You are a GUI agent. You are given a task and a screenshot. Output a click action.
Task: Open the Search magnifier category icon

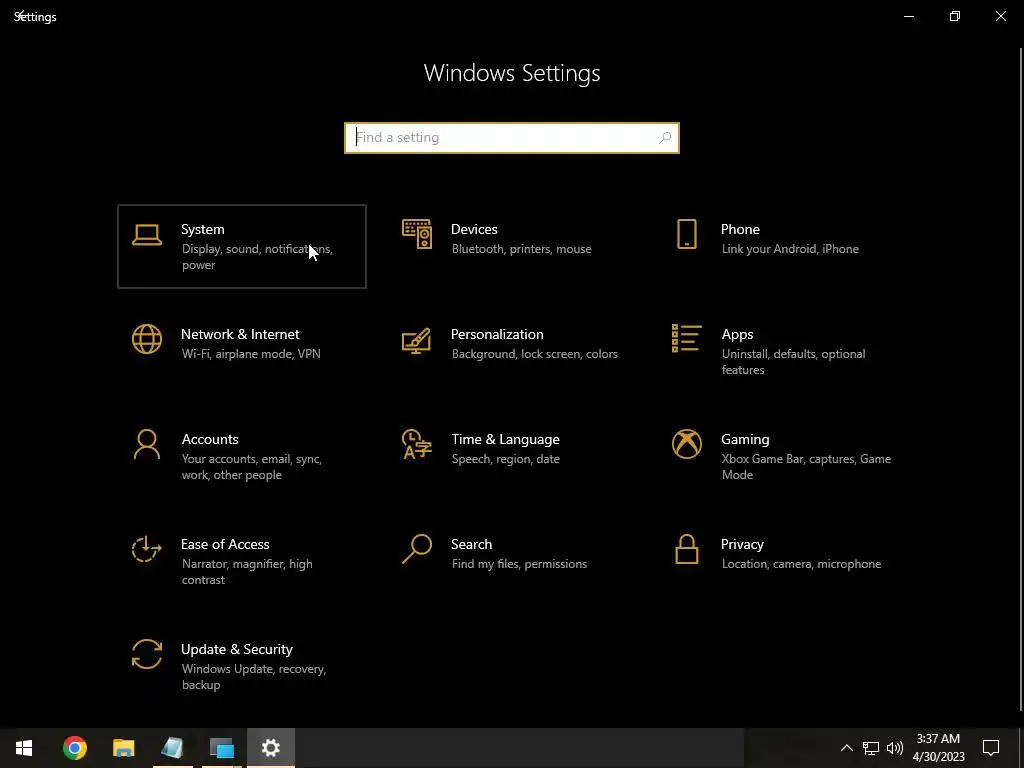pos(417,549)
